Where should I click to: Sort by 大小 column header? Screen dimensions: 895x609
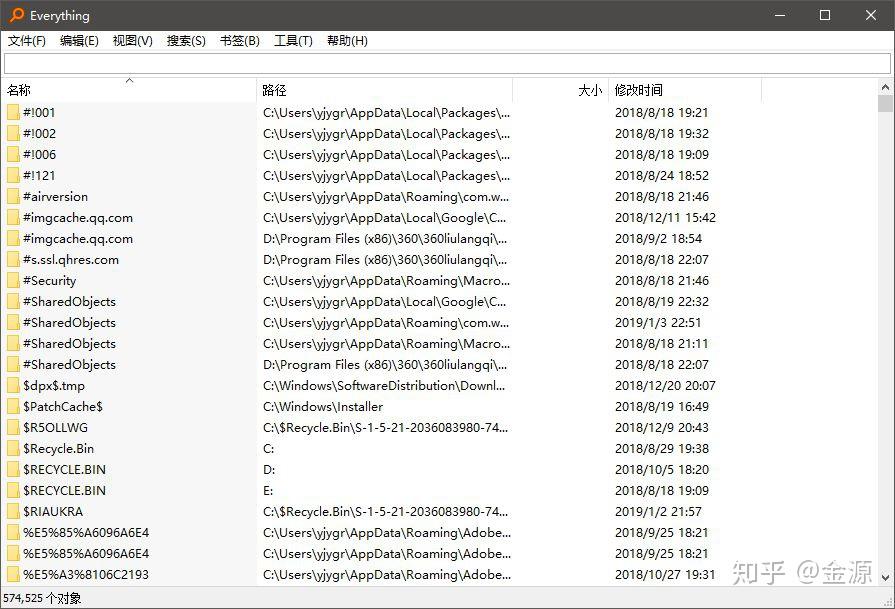click(561, 90)
